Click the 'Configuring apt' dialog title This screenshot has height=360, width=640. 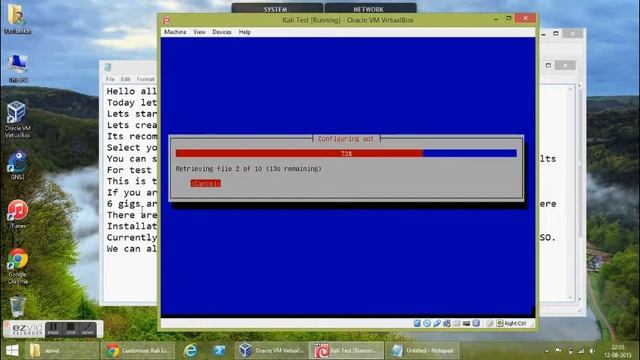click(346, 139)
